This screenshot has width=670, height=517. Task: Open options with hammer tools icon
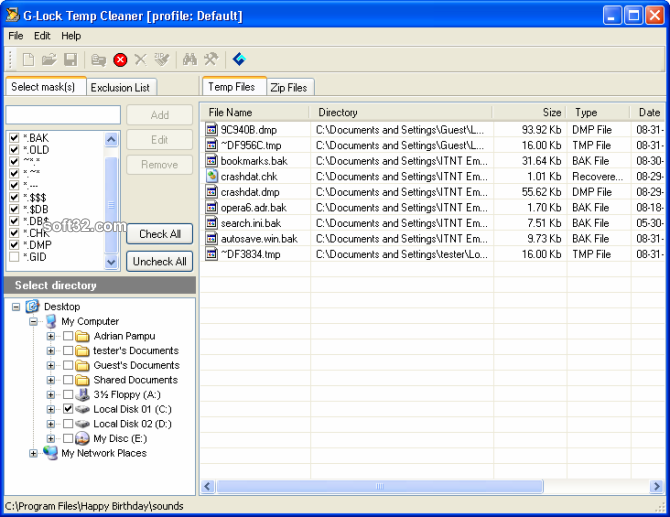(x=211, y=59)
